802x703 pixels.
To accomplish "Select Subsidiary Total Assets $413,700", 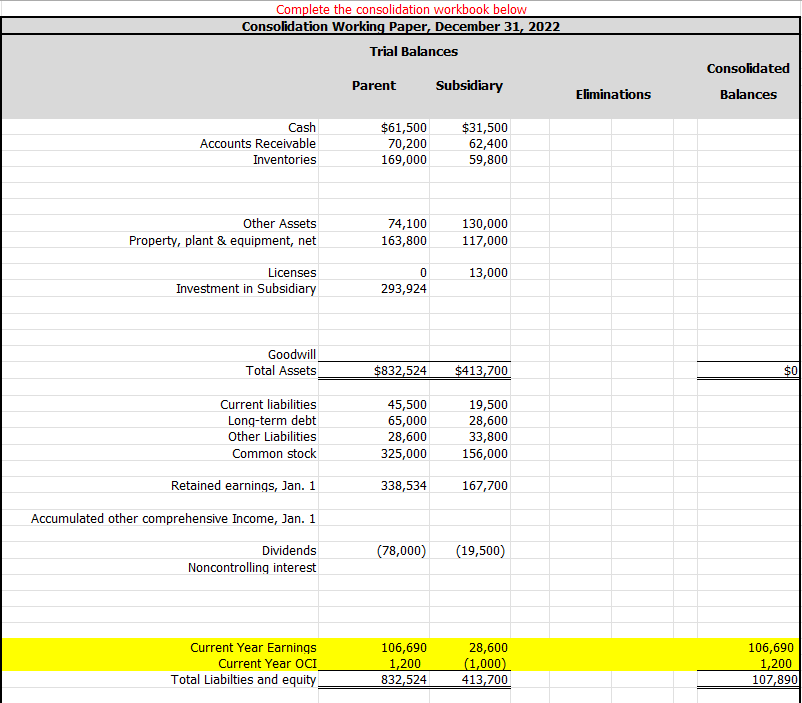I will pos(481,370).
